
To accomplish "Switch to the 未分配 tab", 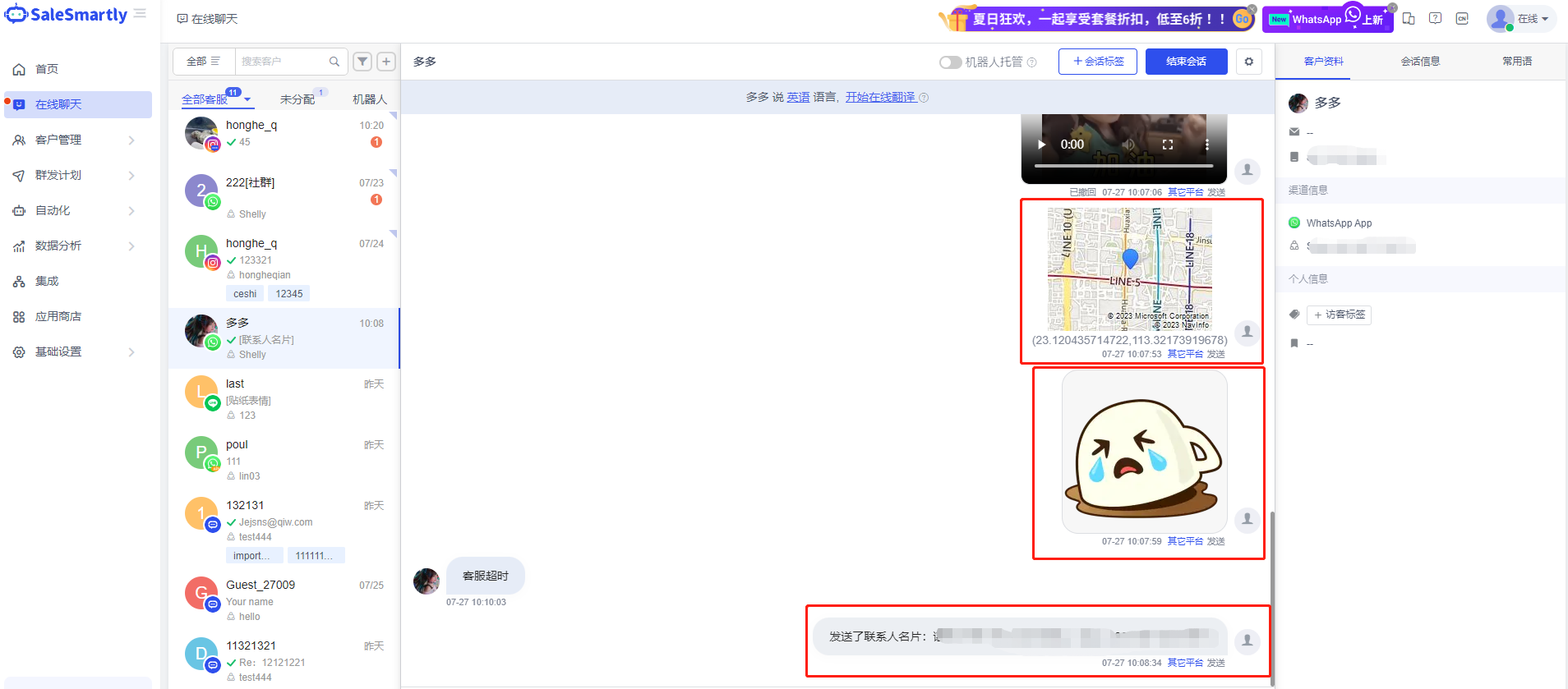I will [297, 99].
